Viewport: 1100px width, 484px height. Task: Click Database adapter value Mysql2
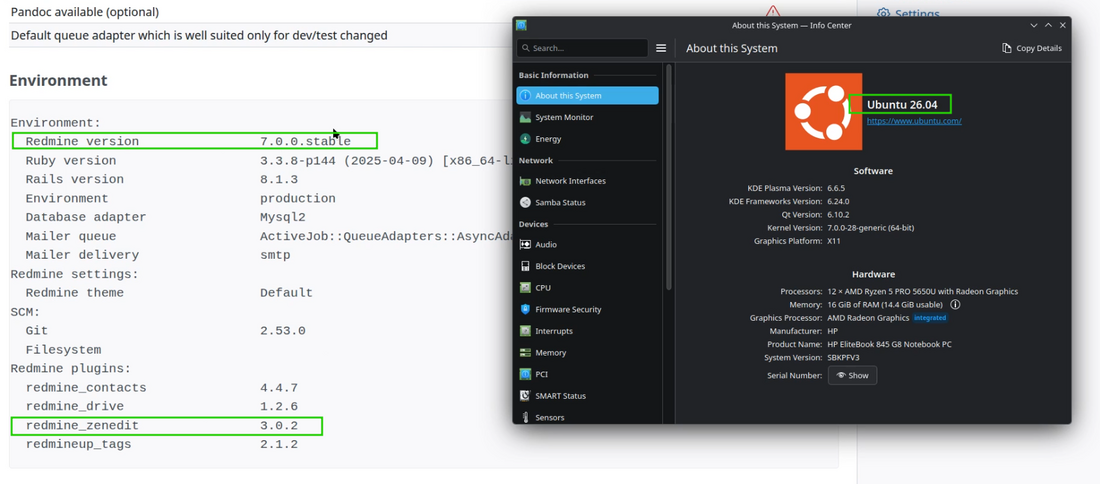coord(283,217)
